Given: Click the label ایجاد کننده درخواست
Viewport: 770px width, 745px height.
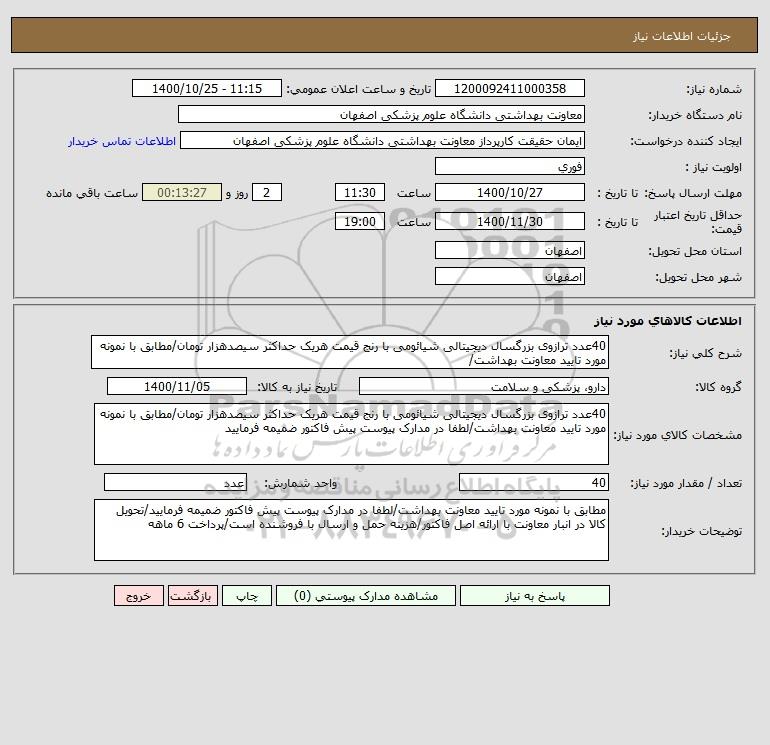Looking at the screenshot, I should point(686,141).
